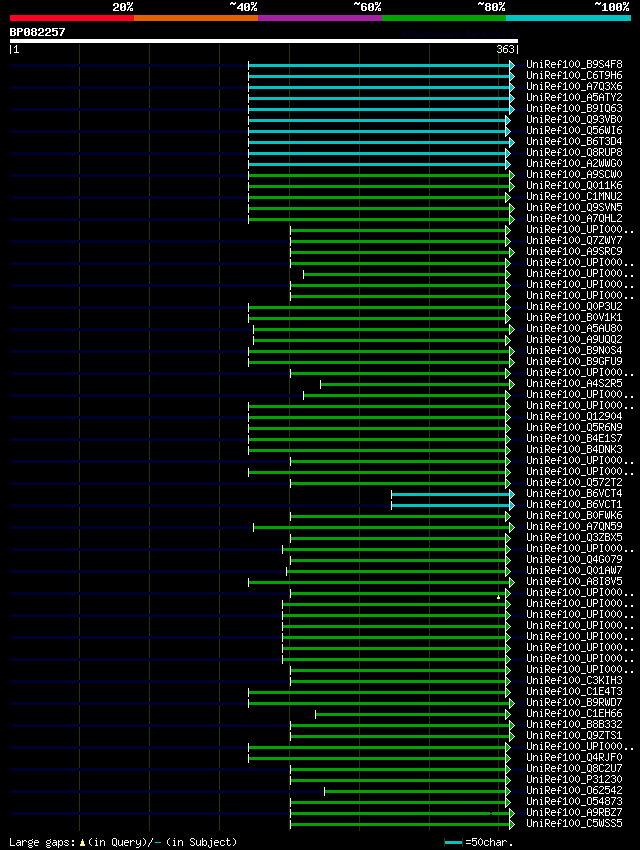Image resolution: width=640 pixels, height=850 pixels.
Task: Click the cyan alignment bar of B6VCT4
Action: (x=451, y=494)
